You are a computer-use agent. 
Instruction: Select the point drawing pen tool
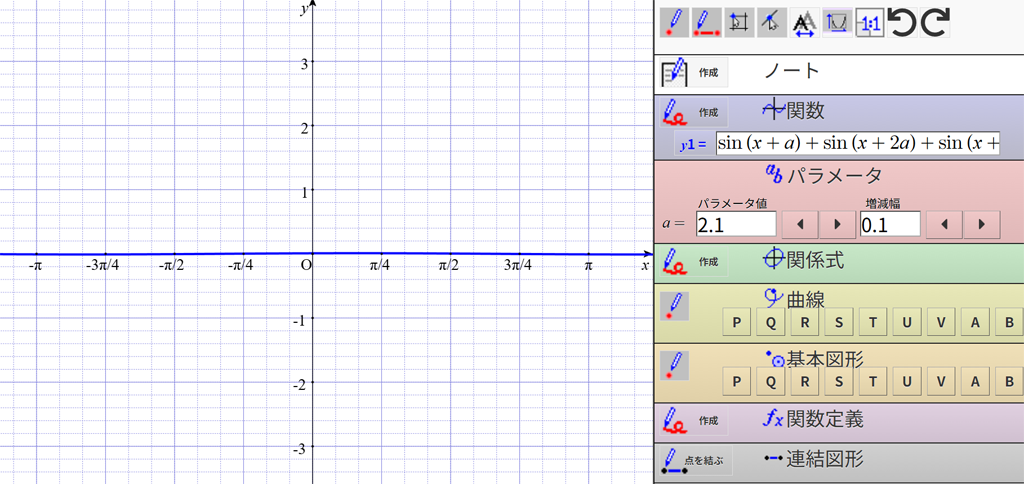pyautogui.click(x=675, y=22)
